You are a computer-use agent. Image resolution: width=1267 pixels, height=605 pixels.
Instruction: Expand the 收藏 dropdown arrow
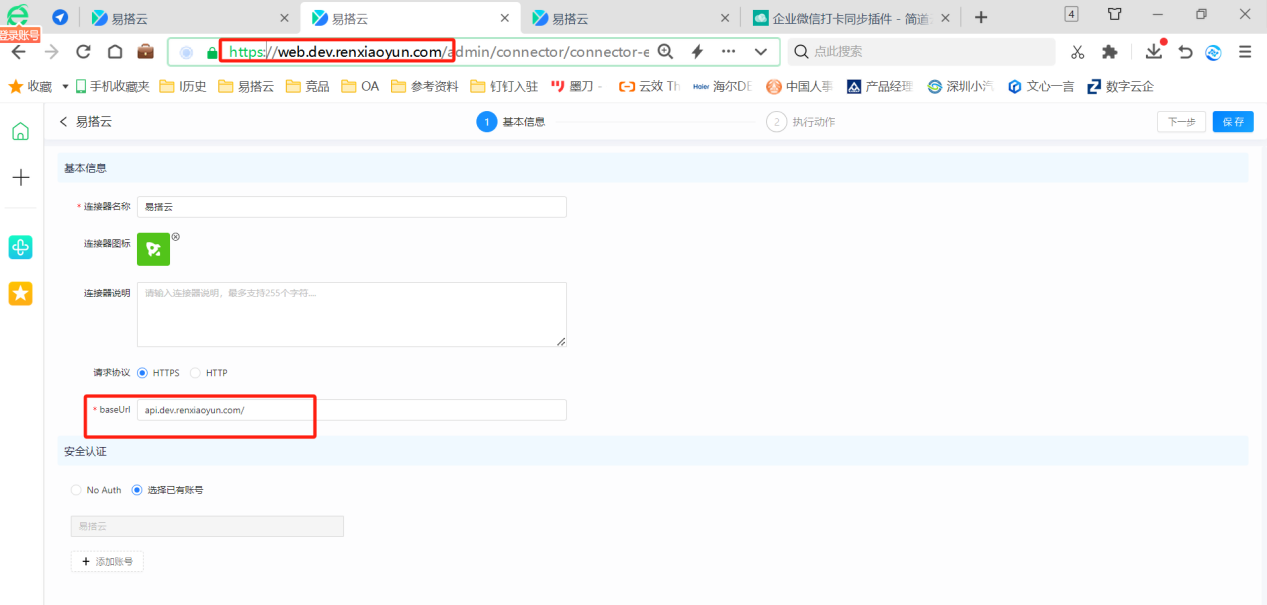(66, 86)
